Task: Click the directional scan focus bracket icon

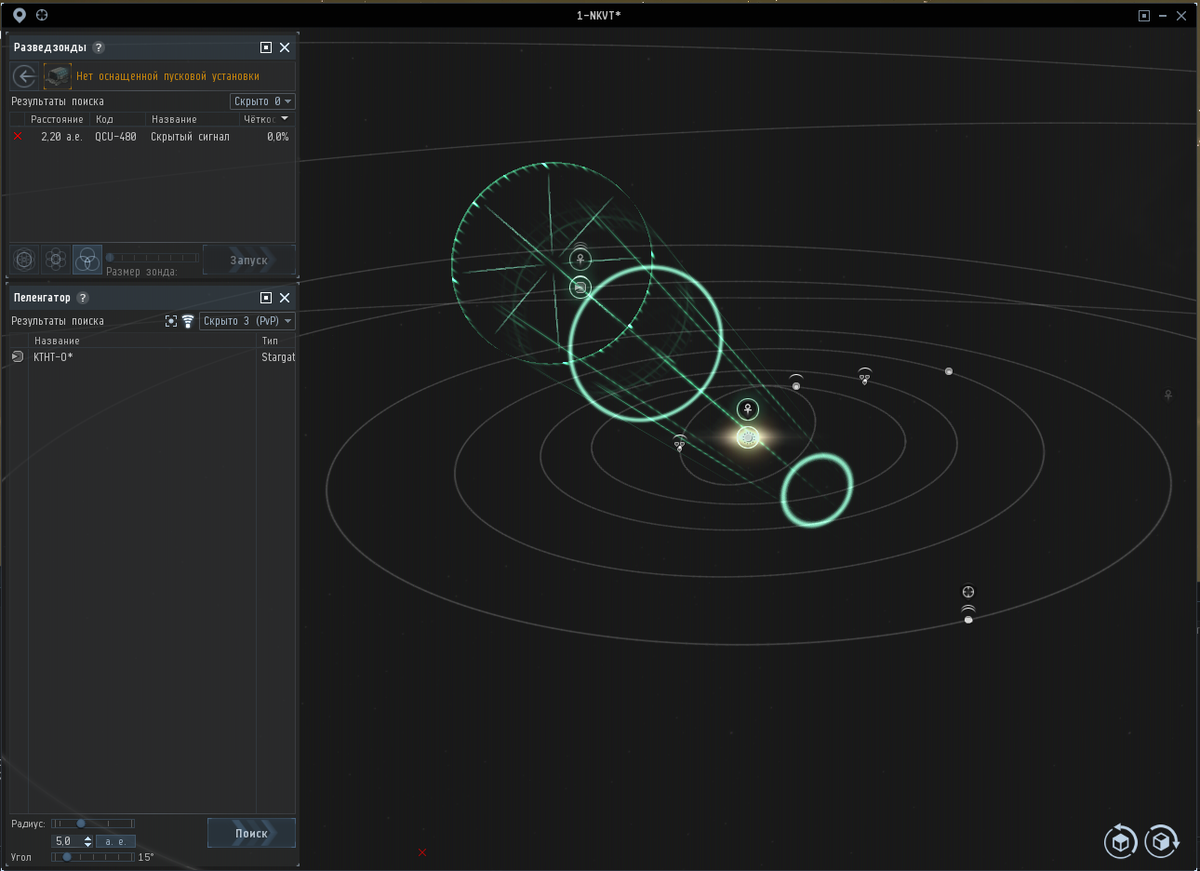Action: pos(171,321)
